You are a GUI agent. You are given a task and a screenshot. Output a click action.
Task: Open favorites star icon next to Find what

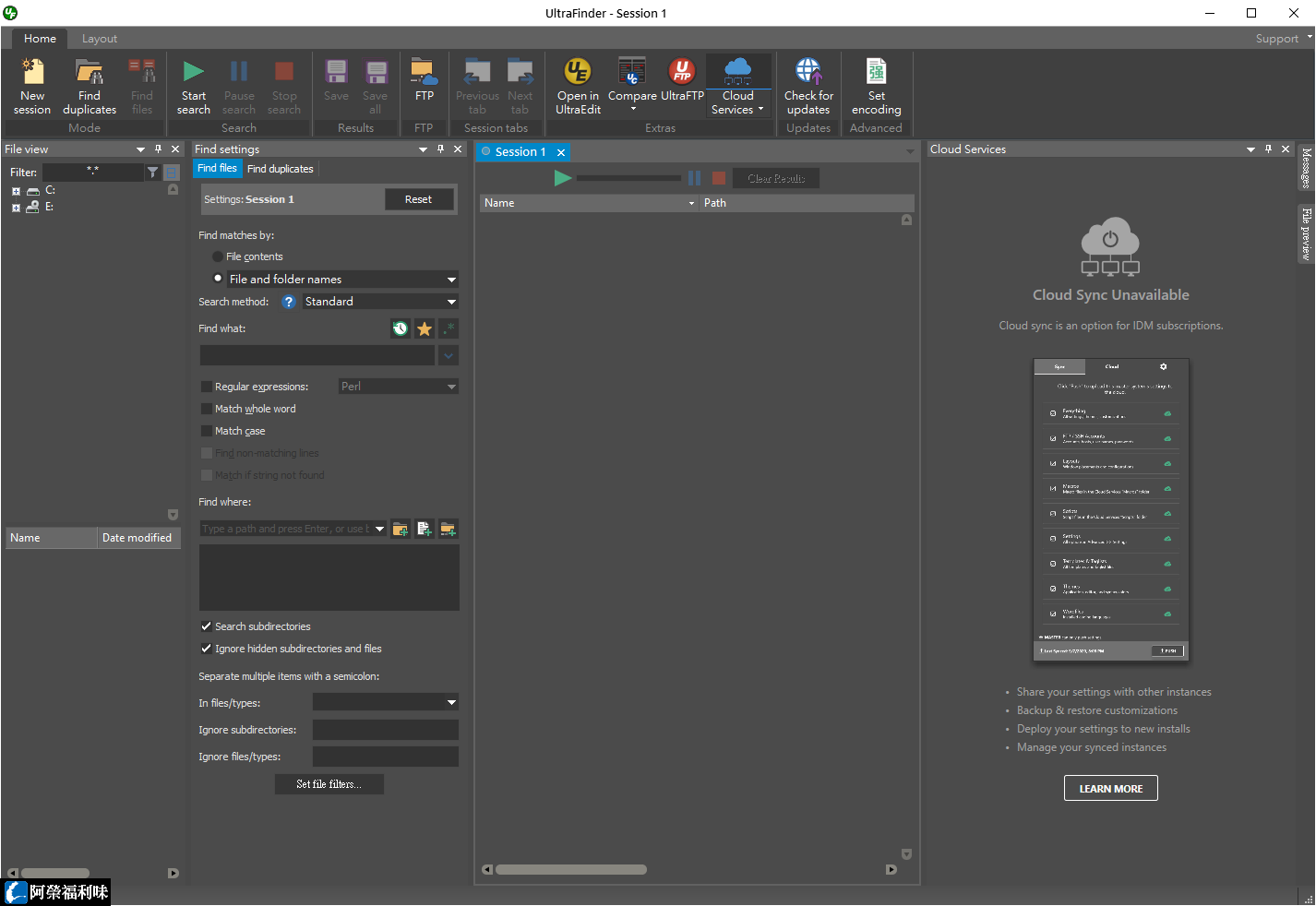tap(425, 328)
